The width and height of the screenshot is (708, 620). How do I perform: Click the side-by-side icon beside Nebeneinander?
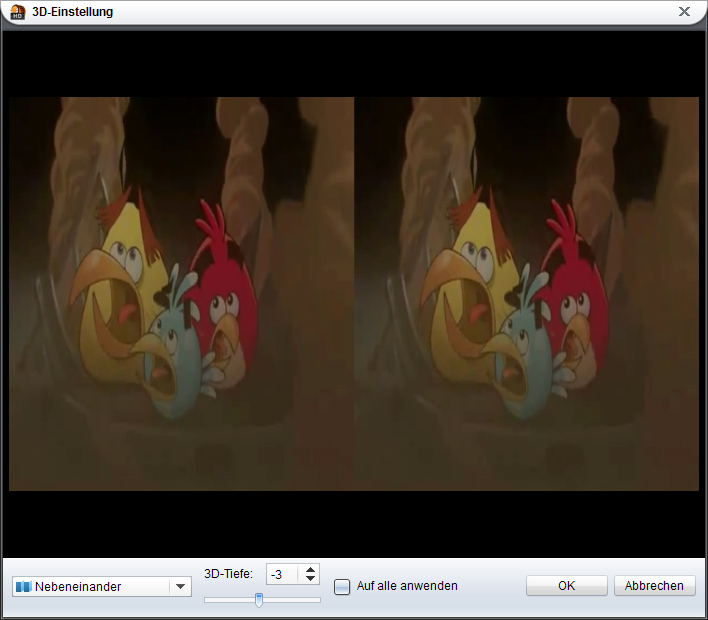coord(23,587)
